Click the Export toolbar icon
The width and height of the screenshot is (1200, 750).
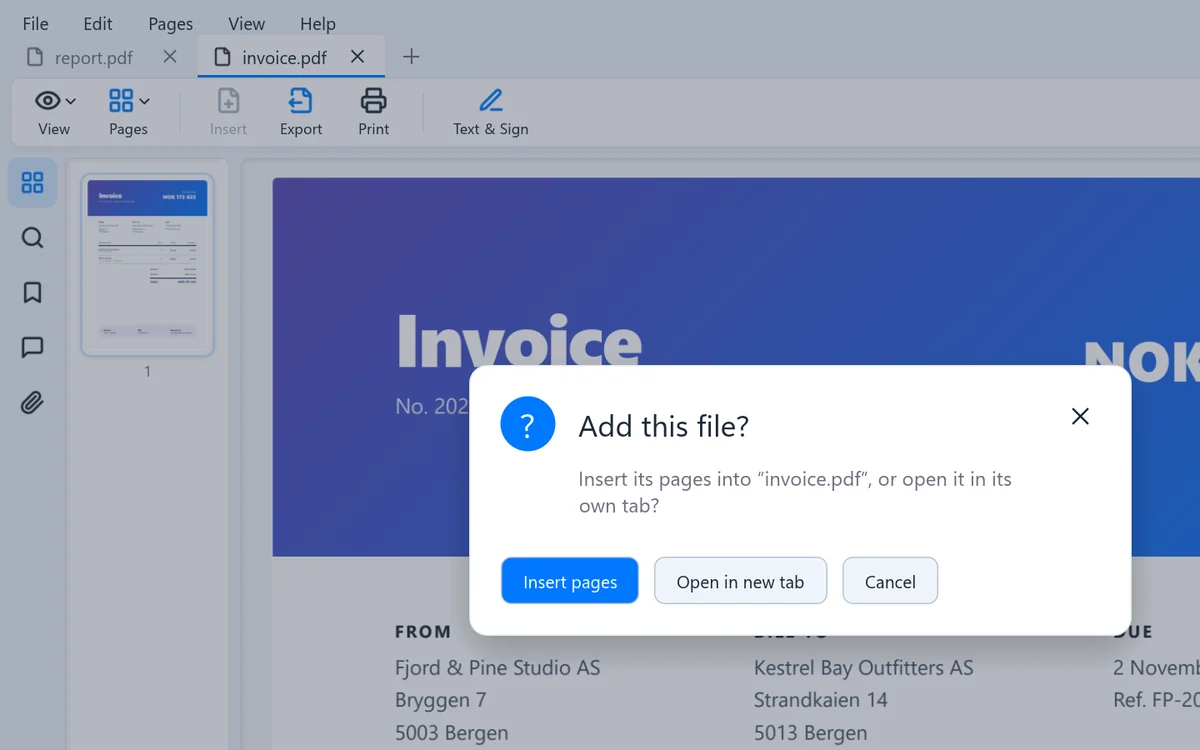(300, 100)
